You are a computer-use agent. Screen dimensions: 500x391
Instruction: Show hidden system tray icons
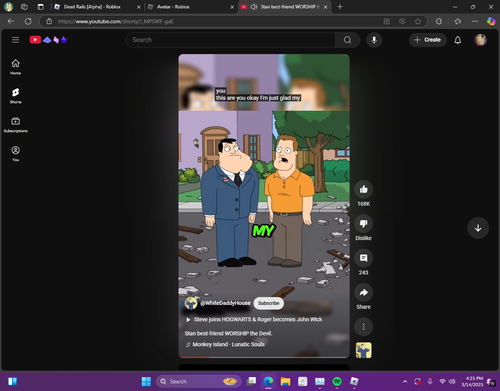coord(405,381)
